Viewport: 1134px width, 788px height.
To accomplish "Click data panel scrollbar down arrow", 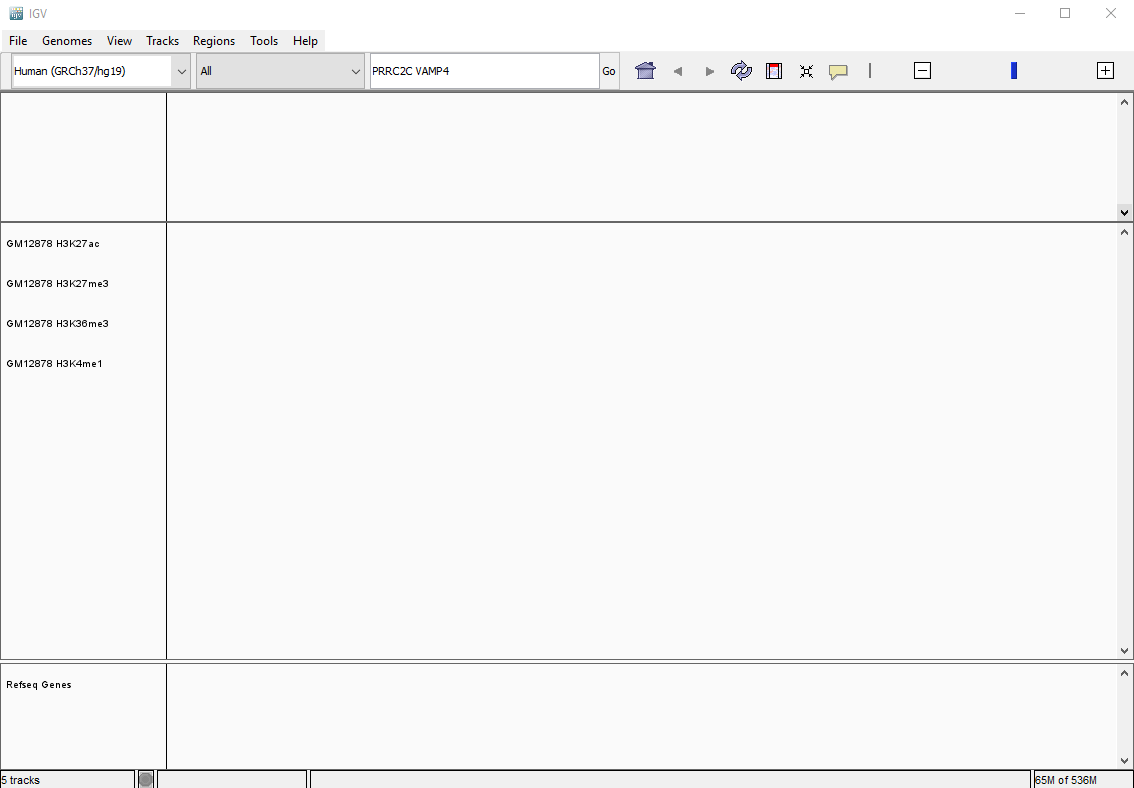I will tap(1124, 651).
